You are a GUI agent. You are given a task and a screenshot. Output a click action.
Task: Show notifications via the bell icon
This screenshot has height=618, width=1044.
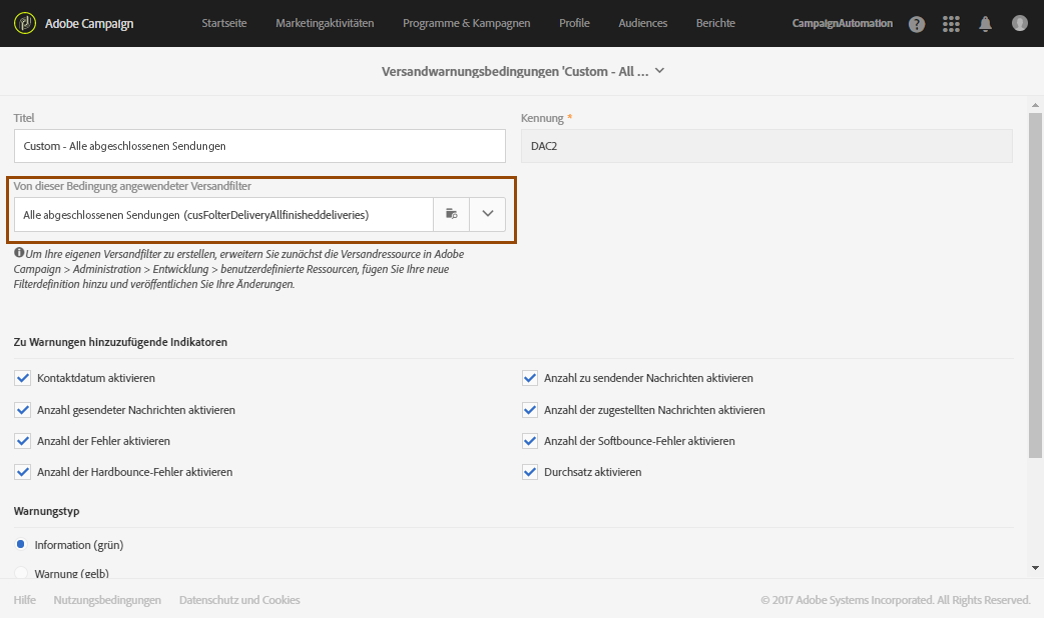click(x=985, y=24)
